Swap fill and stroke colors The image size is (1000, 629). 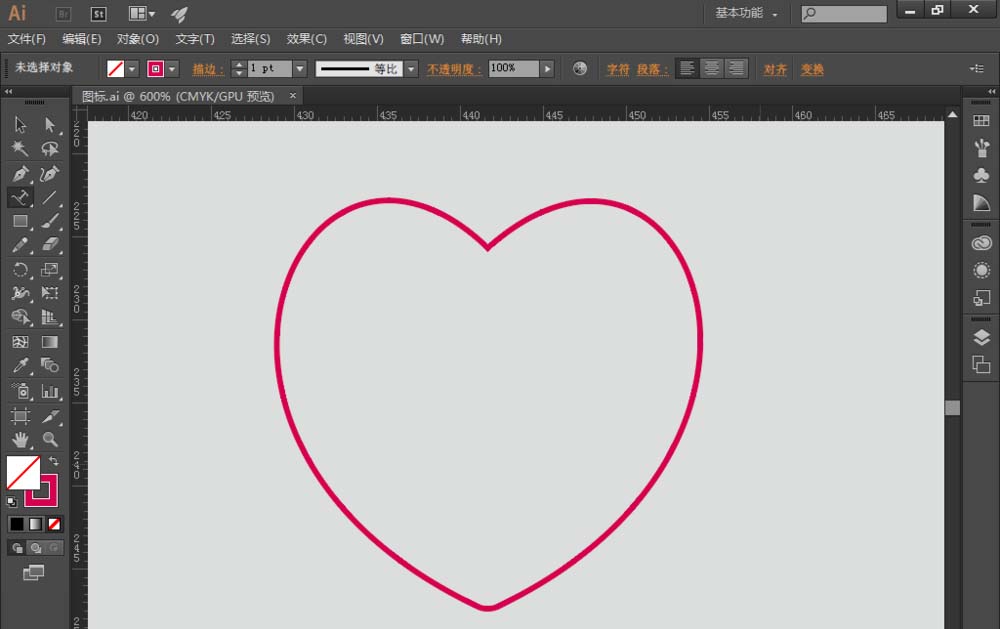54,461
